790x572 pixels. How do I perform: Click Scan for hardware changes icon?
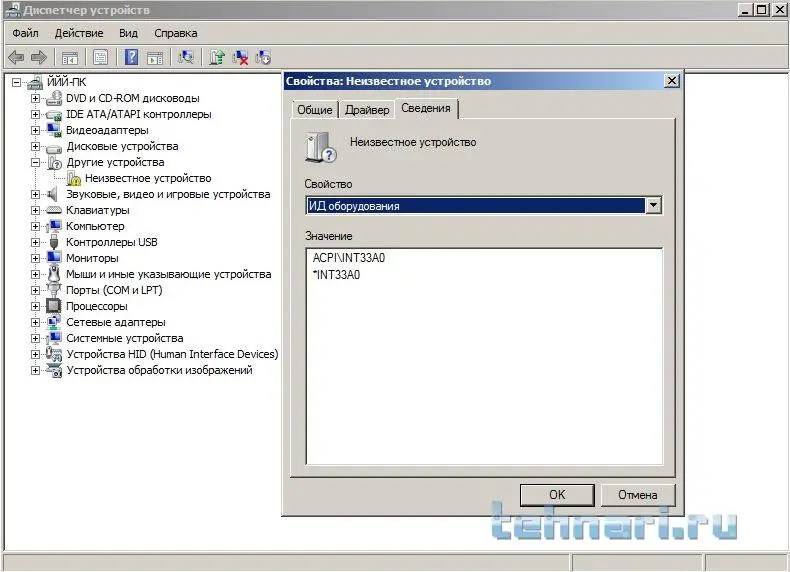pos(186,57)
